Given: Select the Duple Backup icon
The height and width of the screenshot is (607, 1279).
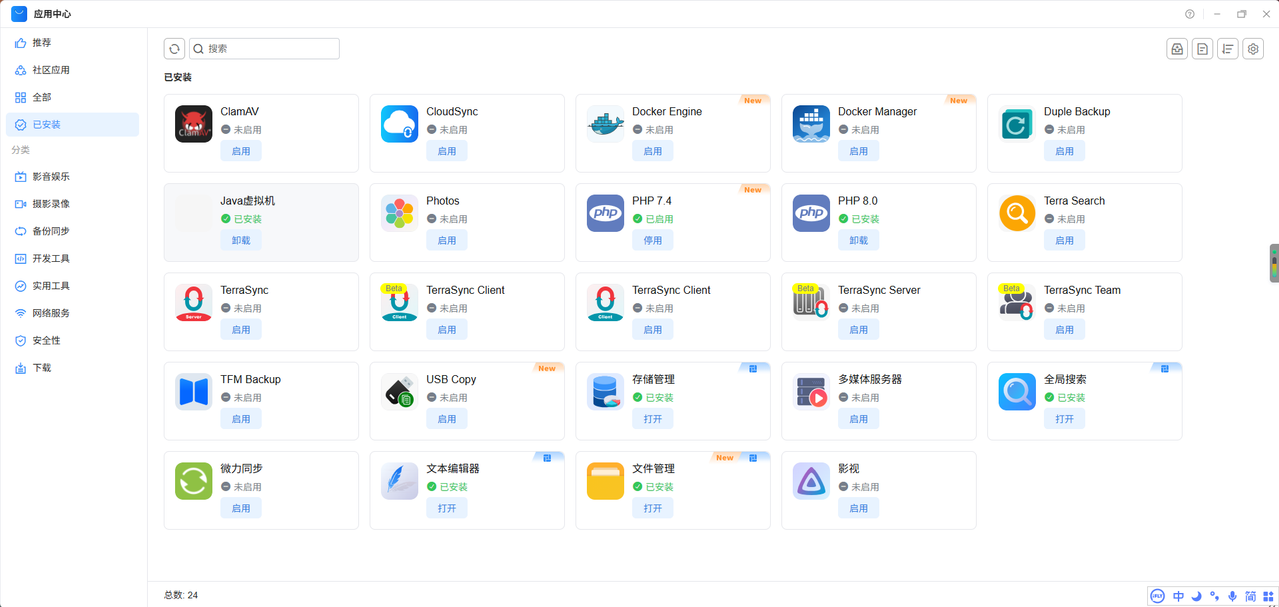Looking at the screenshot, I should (1017, 124).
